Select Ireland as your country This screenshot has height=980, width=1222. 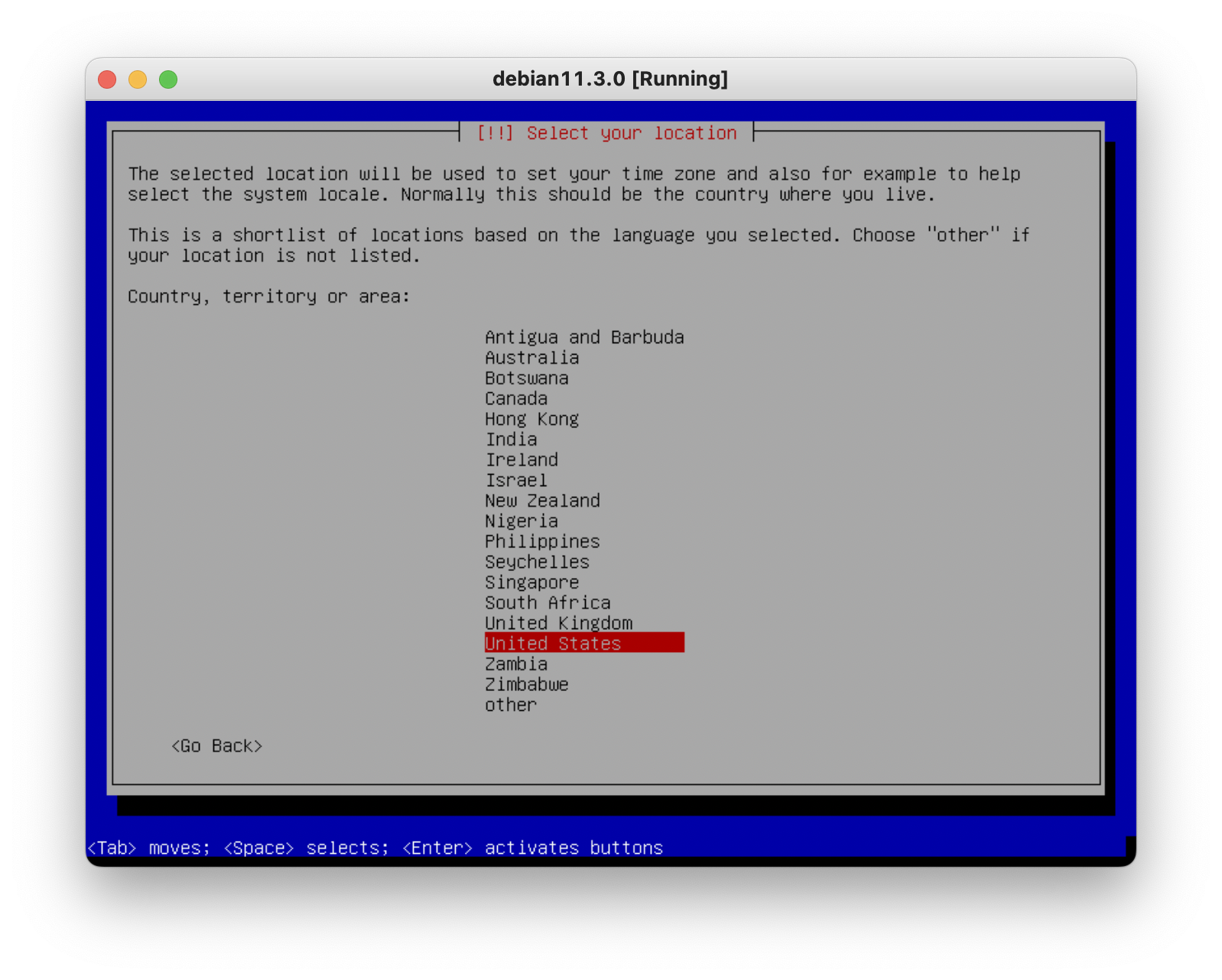522,460
